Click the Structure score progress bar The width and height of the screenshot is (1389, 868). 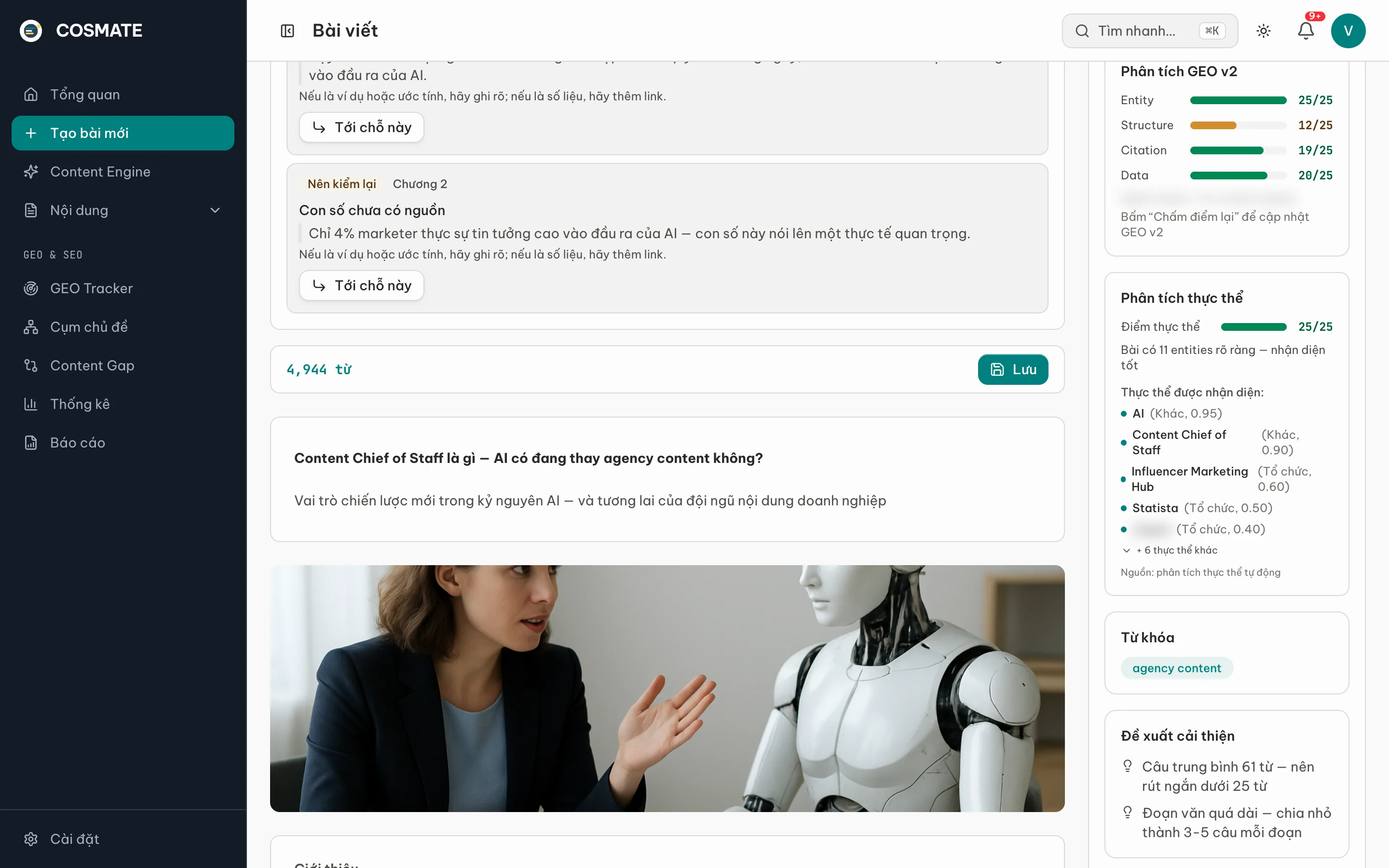tap(1238, 125)
